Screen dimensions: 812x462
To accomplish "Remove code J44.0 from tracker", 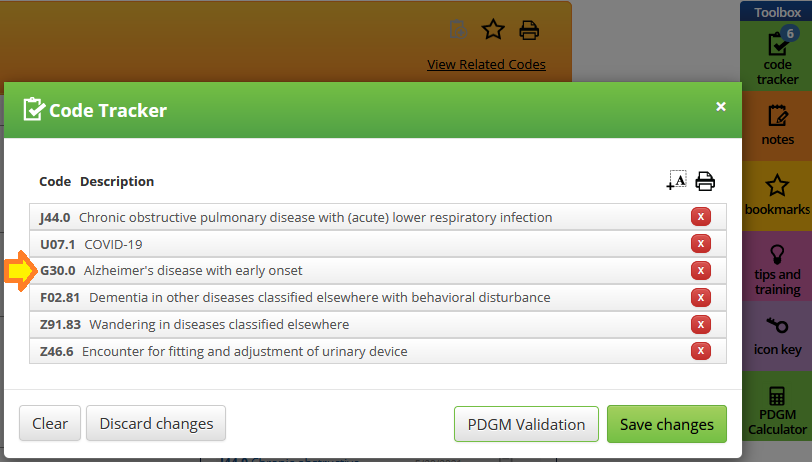I will click(701, 216).
